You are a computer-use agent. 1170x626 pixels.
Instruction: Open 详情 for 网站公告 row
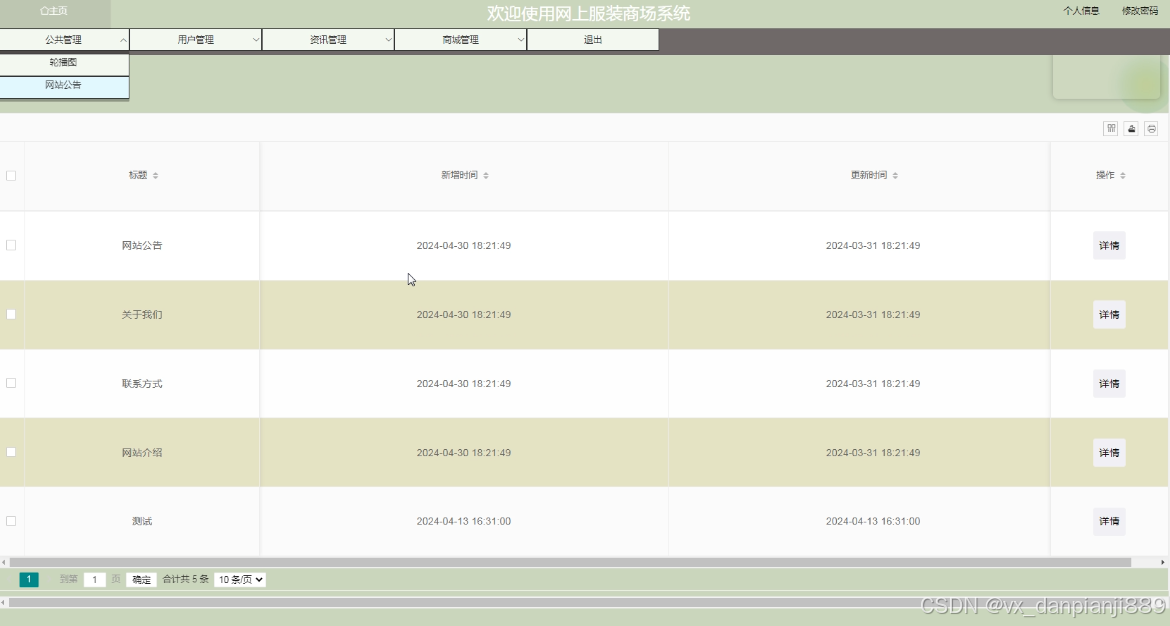[1109, 245]
